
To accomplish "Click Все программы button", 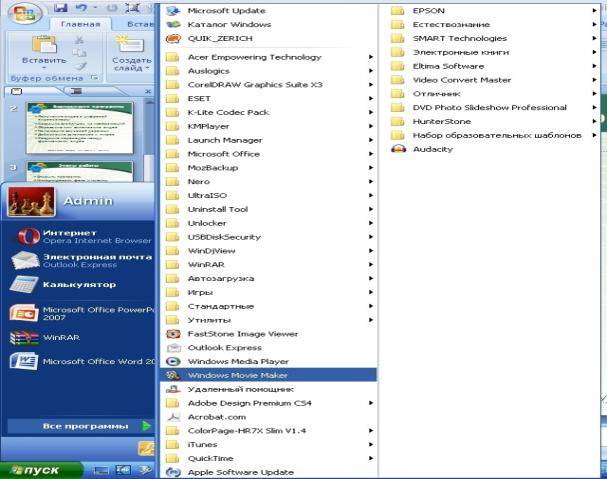I will 81,426.
